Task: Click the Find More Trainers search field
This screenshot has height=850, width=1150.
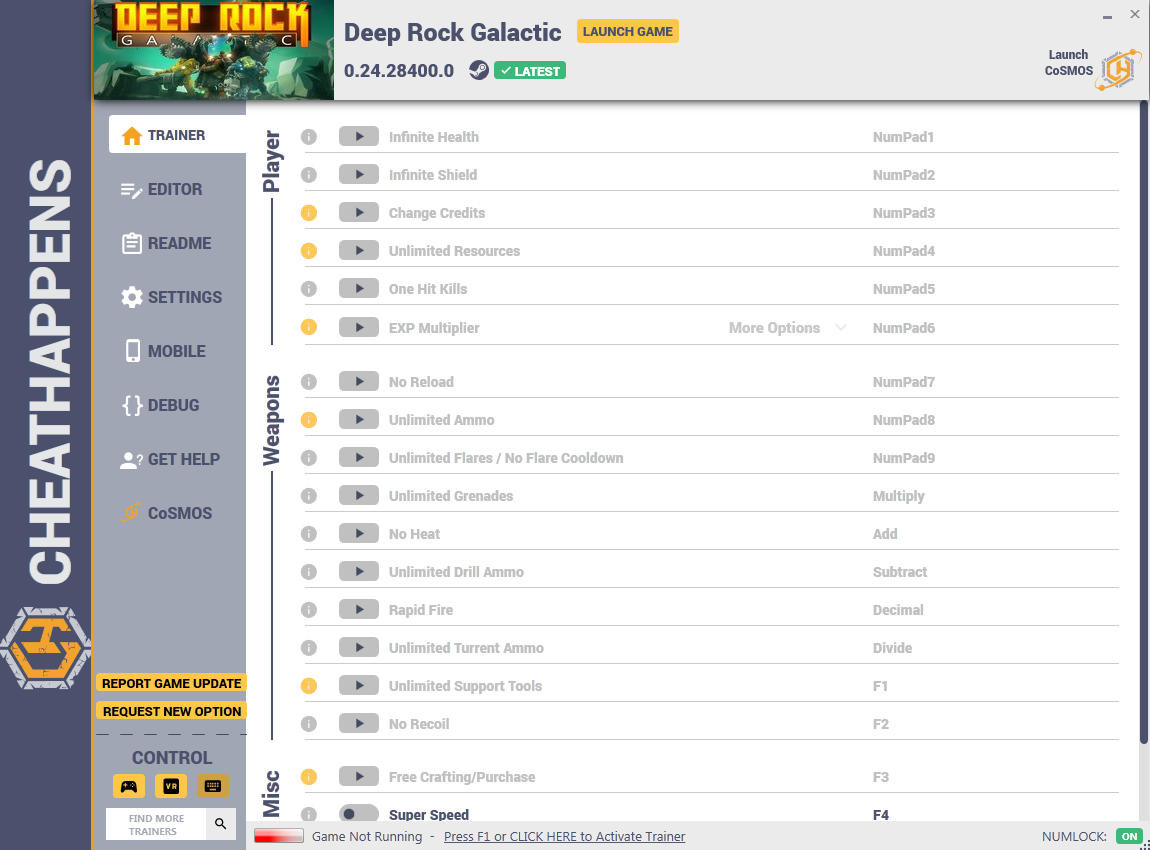Action: pos(157,824)
